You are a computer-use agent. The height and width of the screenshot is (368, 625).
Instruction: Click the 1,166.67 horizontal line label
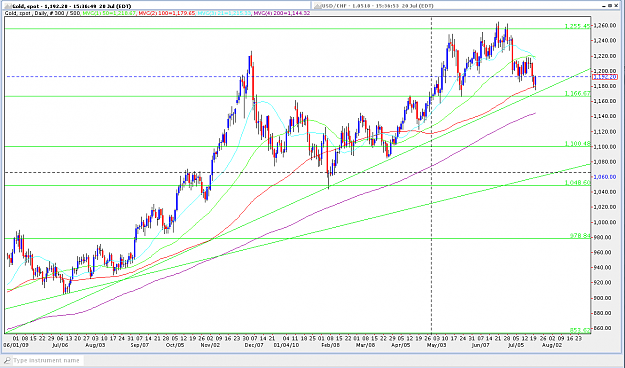point(577,93)
